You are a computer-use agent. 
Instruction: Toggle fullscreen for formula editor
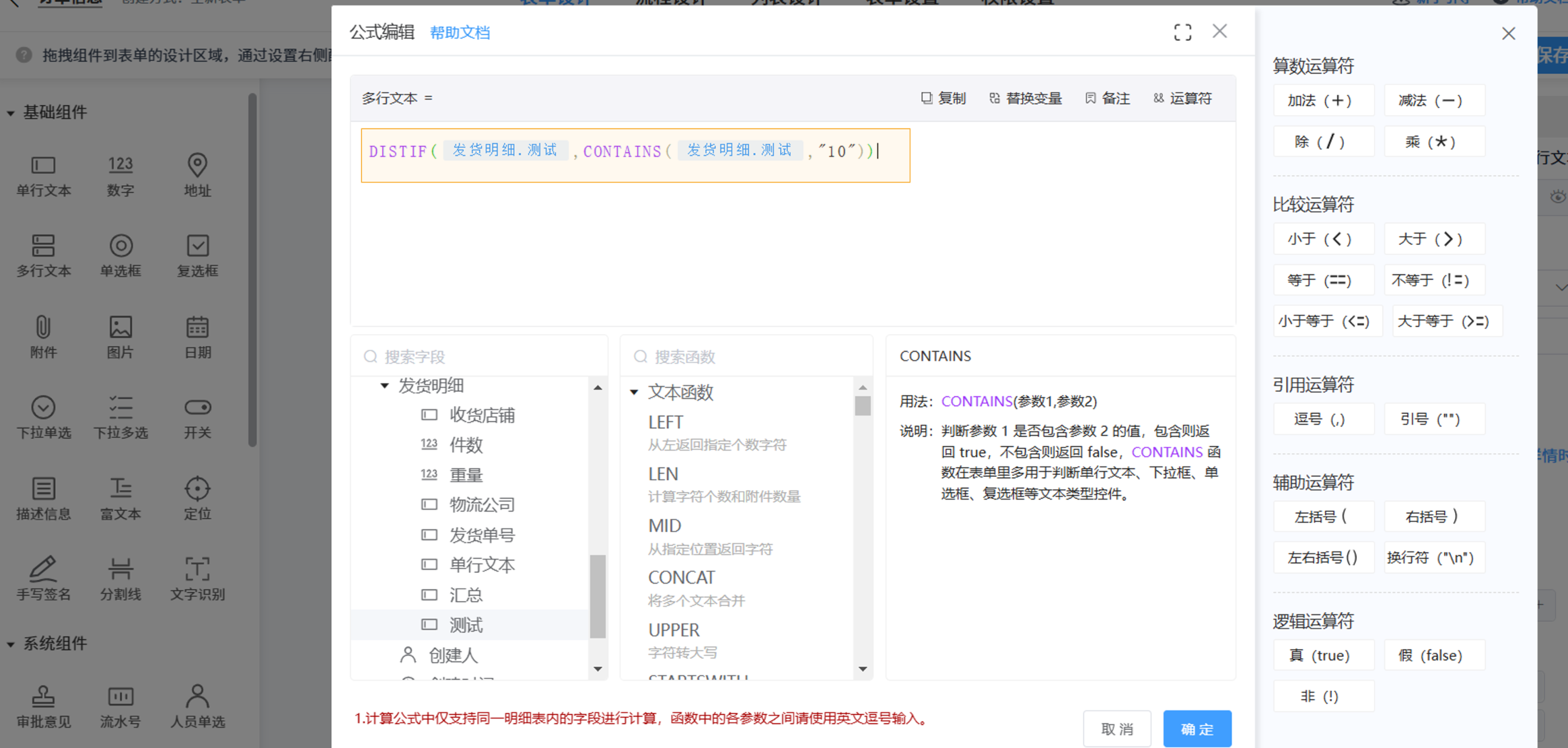click(x=1182, y=32)
